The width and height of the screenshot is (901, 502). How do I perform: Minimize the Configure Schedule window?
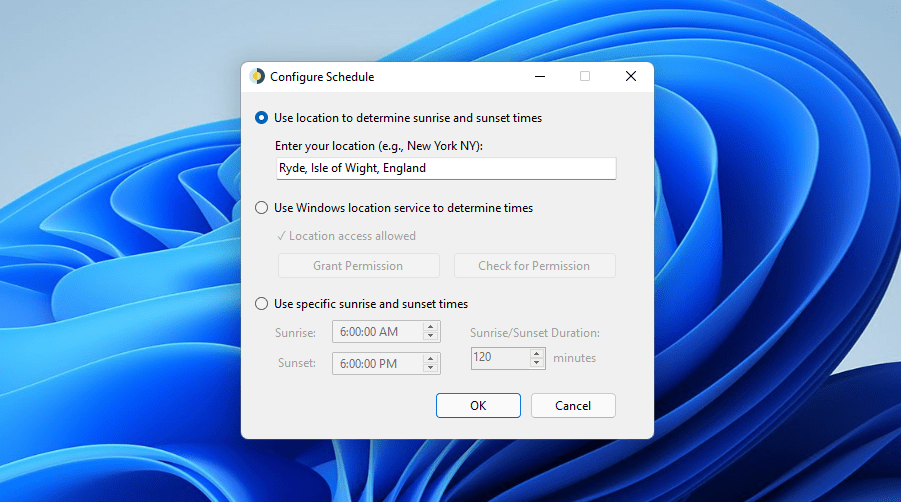[540, 76]
